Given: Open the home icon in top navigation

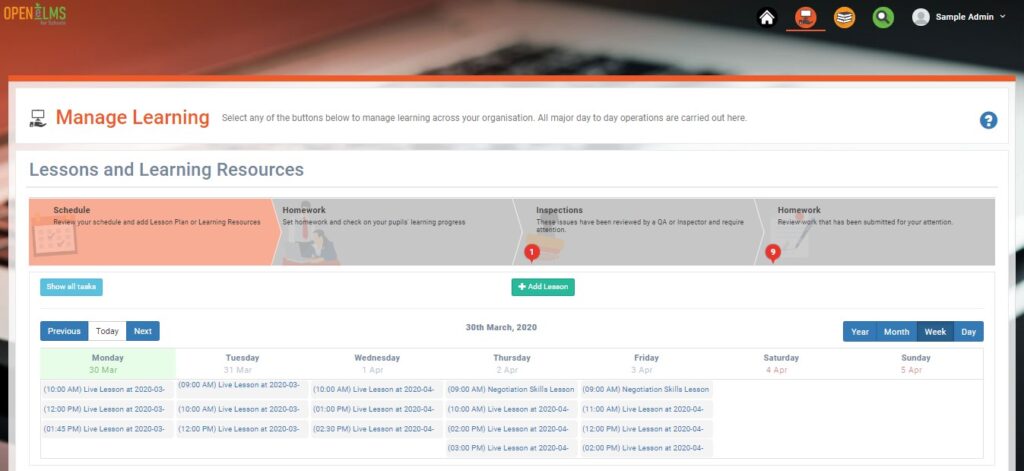Looking at the screenshot, I should 767,18.
